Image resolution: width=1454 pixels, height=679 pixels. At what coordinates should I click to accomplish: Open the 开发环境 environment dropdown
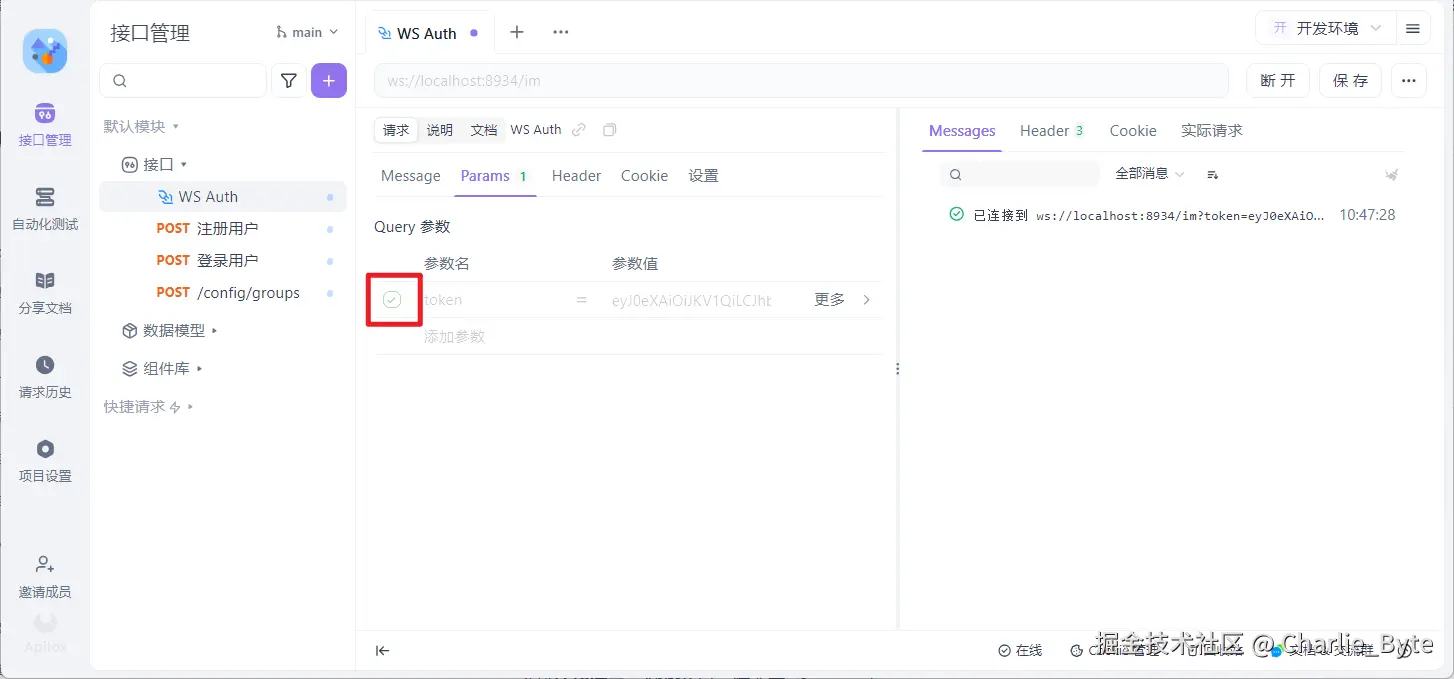click(x=1327, y=27)
